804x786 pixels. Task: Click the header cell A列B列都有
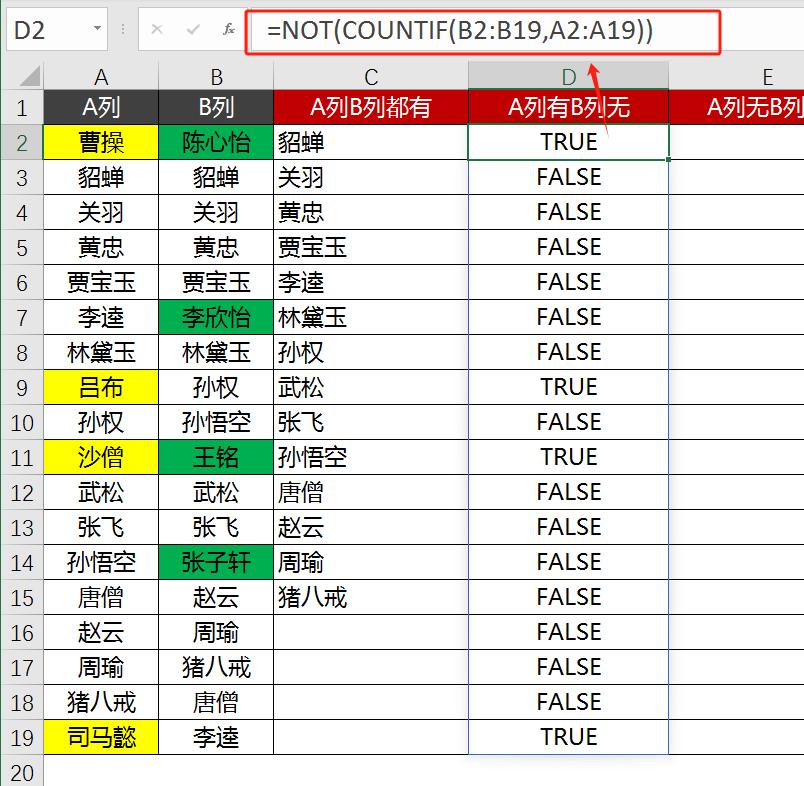point(371,107)
